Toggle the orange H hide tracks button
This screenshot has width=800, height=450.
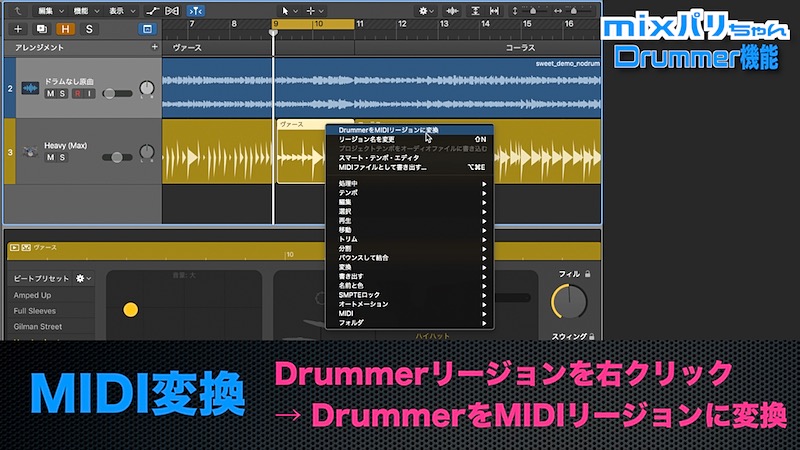click(65, 29)
